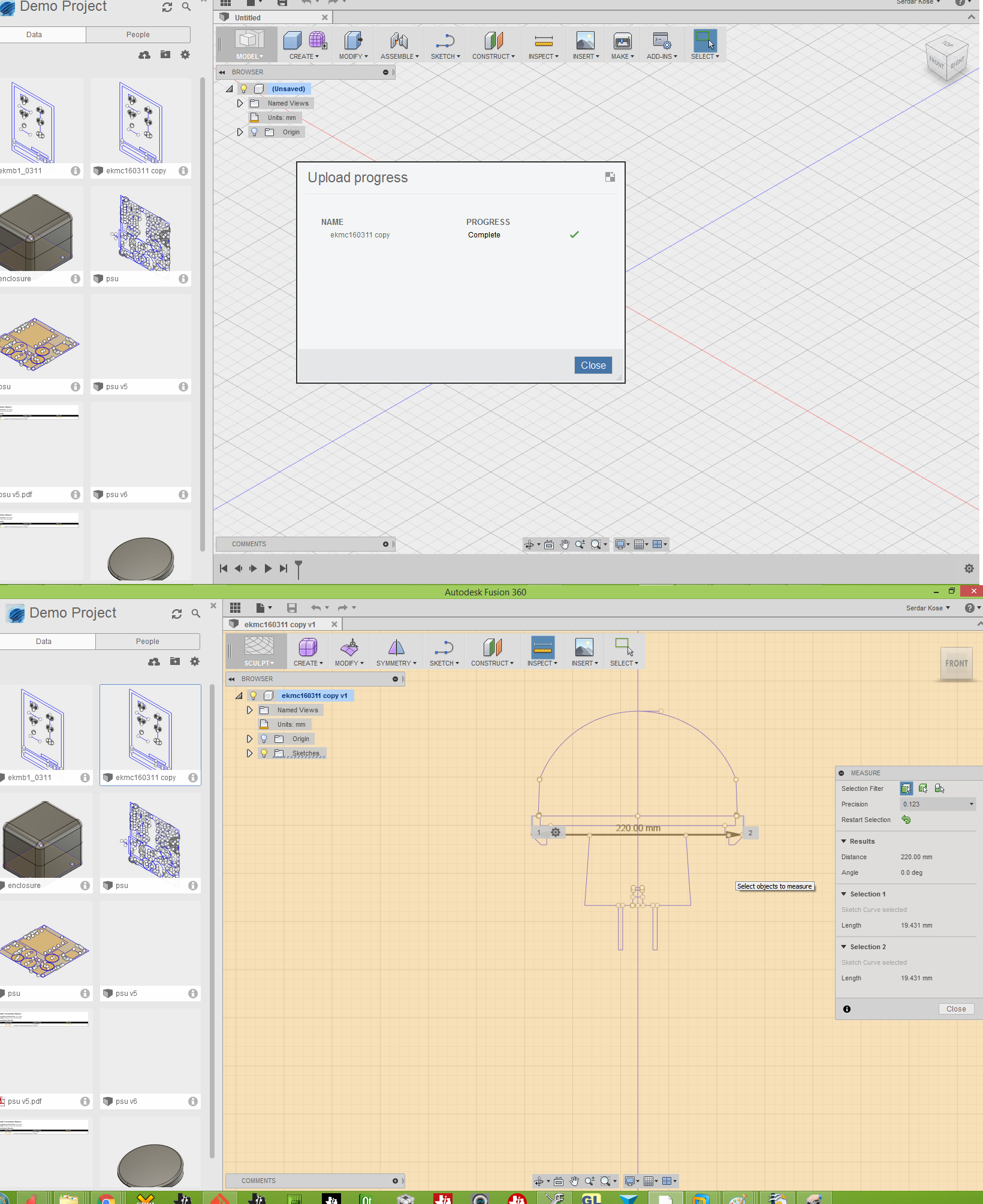Click refresh icon in bottom Demo Project panel

176,613
